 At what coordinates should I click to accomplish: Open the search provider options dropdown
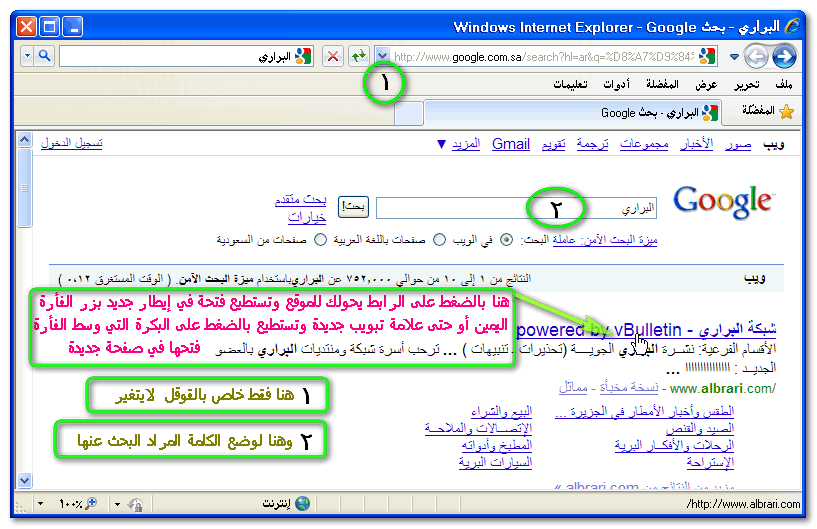pyautogui.click(x=27, y=56)
